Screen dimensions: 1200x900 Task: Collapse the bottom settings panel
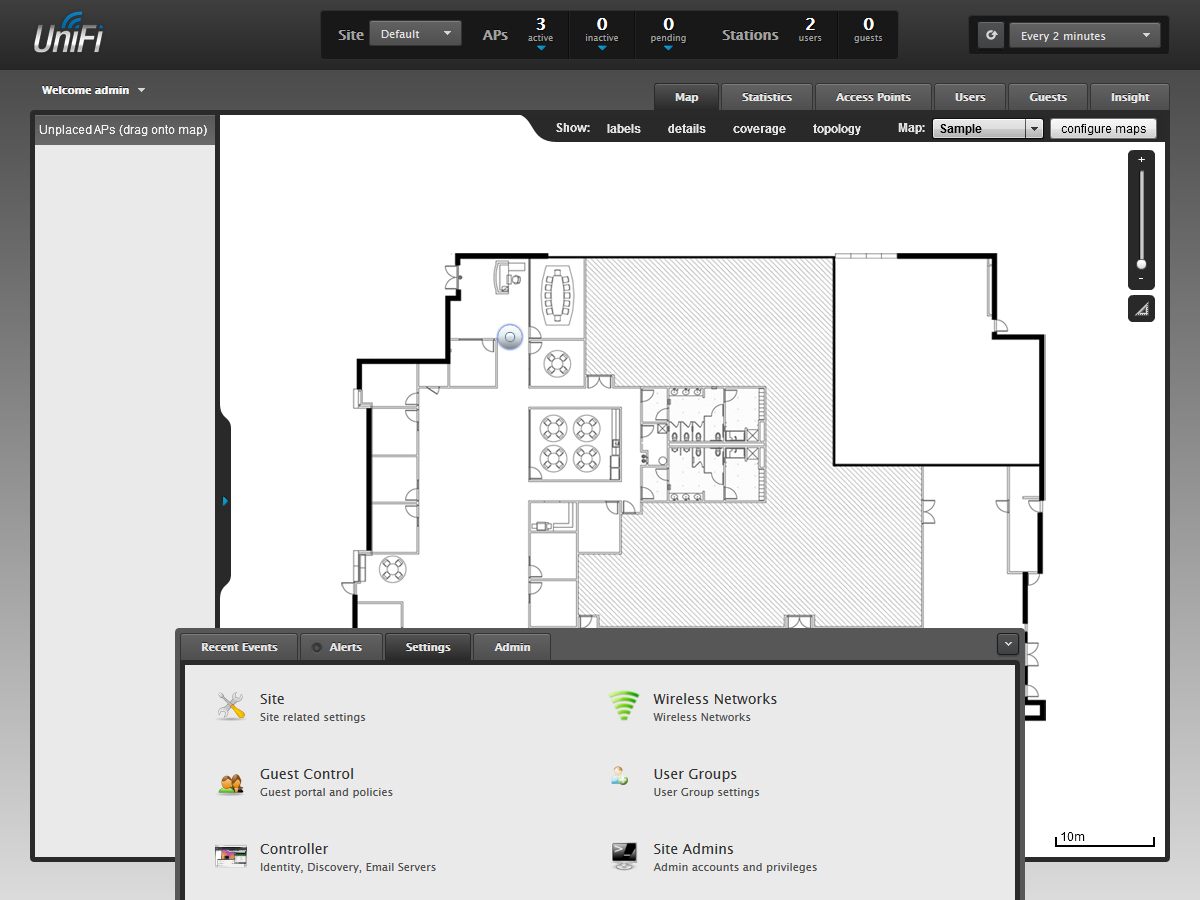tap(1007, 645)
